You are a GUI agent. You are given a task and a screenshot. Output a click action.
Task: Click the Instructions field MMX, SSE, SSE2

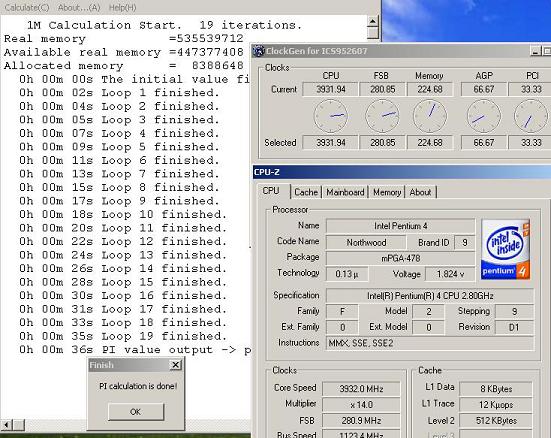click(x=430, y=343)
